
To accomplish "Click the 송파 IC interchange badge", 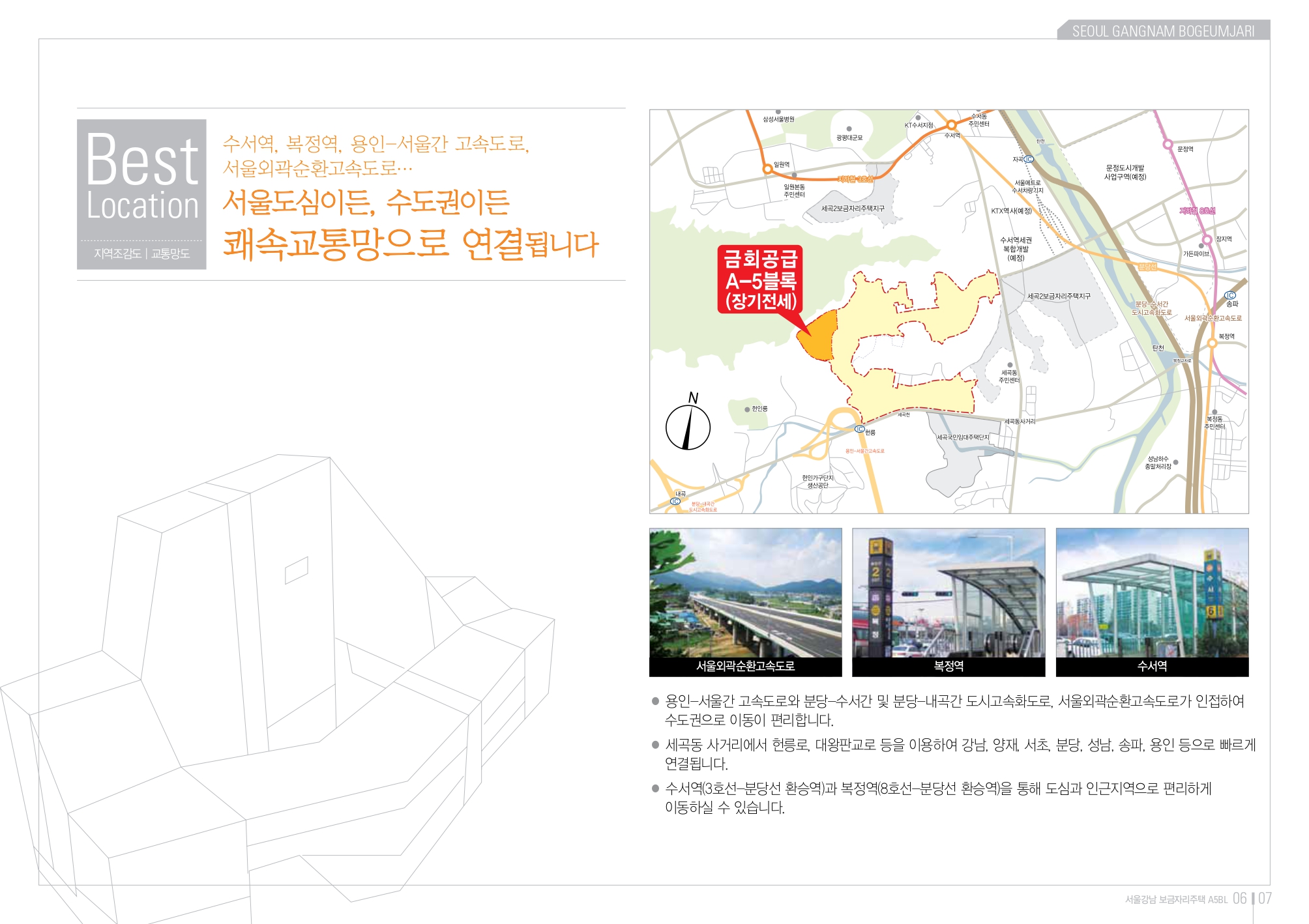I will 1230,295.
